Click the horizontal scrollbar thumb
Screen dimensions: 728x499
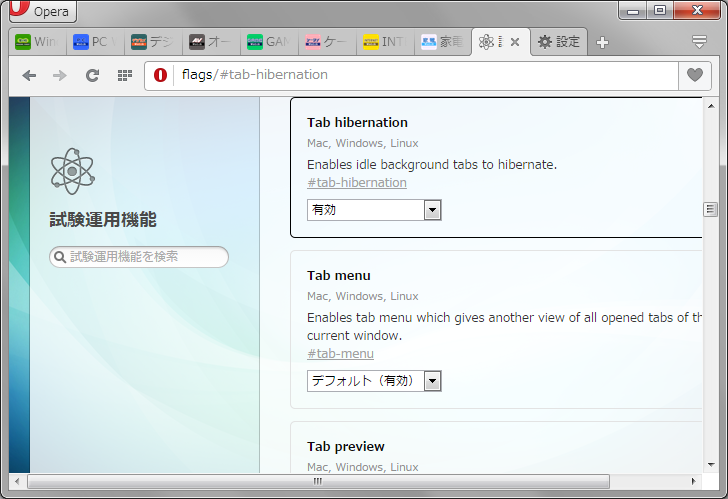click(x=318, y=481)
